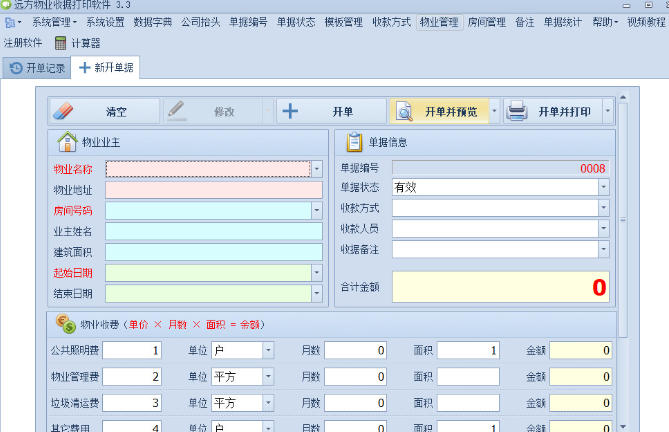Open the 房间管理 menu item
Image resolution: width=669 pixels, height=432 pixels.
(487, 22)
